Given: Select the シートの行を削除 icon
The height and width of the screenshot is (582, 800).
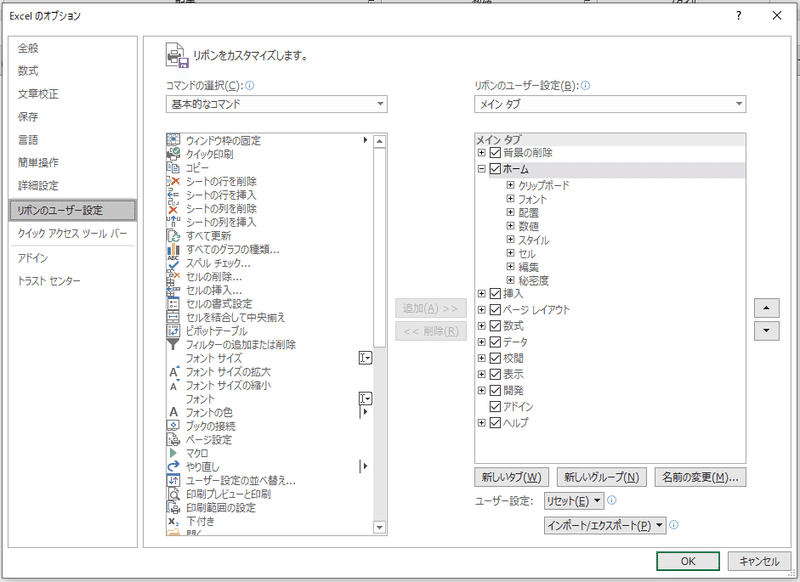Looking at the screenshot, I should pos(173,181).
